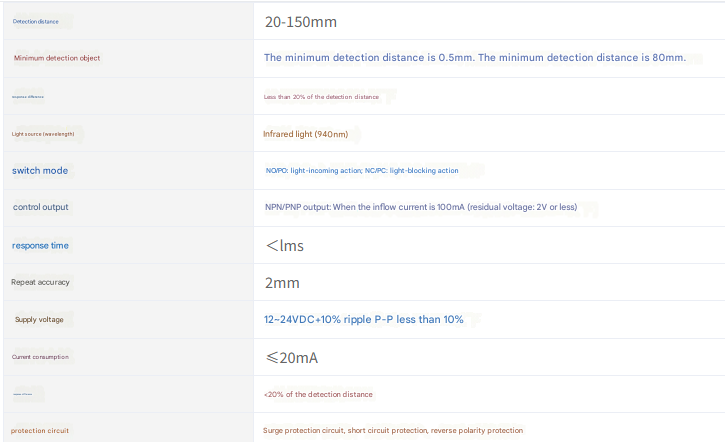Select the NO/PO light-incoming action text
Screen dimensions: 725x442
(362, 171)
